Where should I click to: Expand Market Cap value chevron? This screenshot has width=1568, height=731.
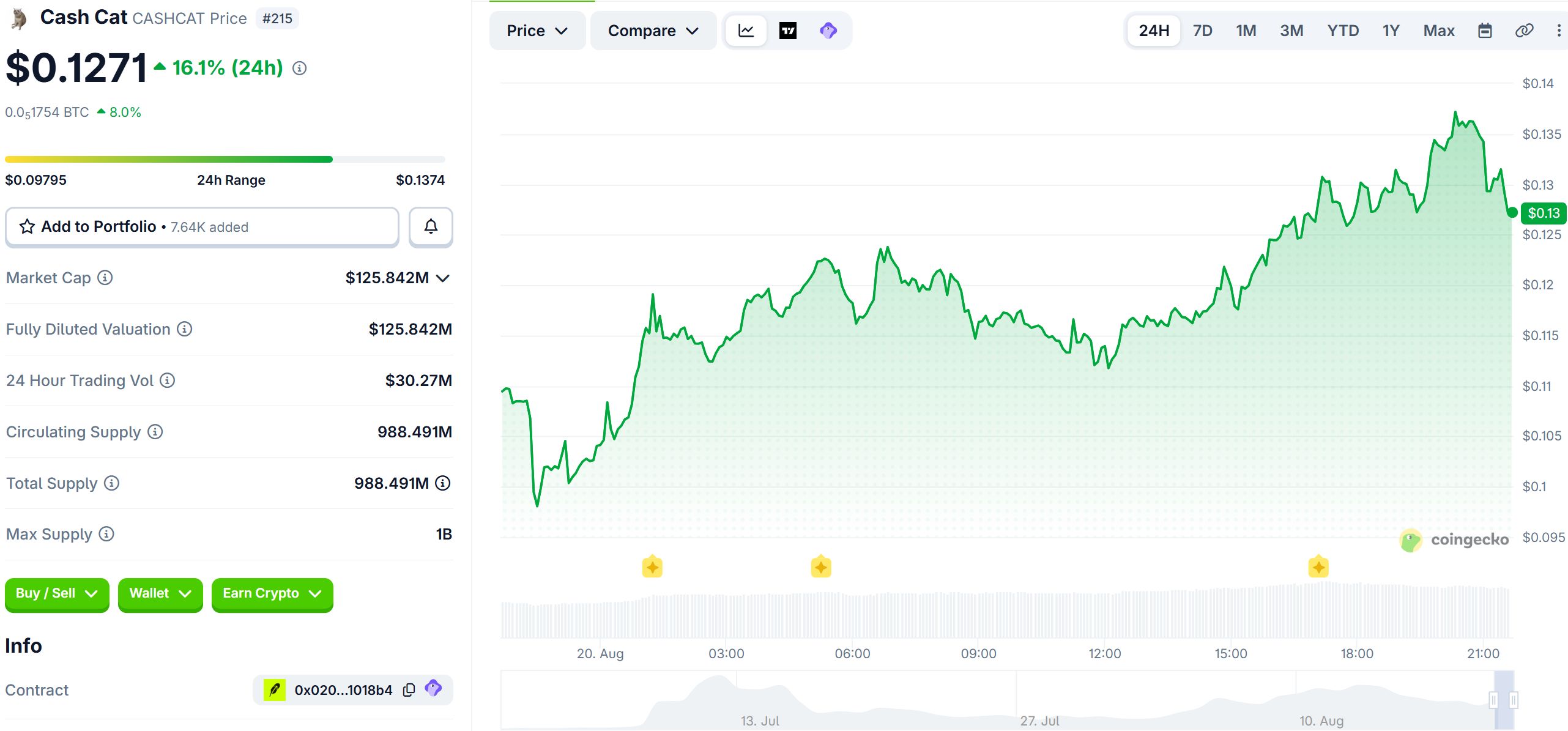click(x=443, y=278)
